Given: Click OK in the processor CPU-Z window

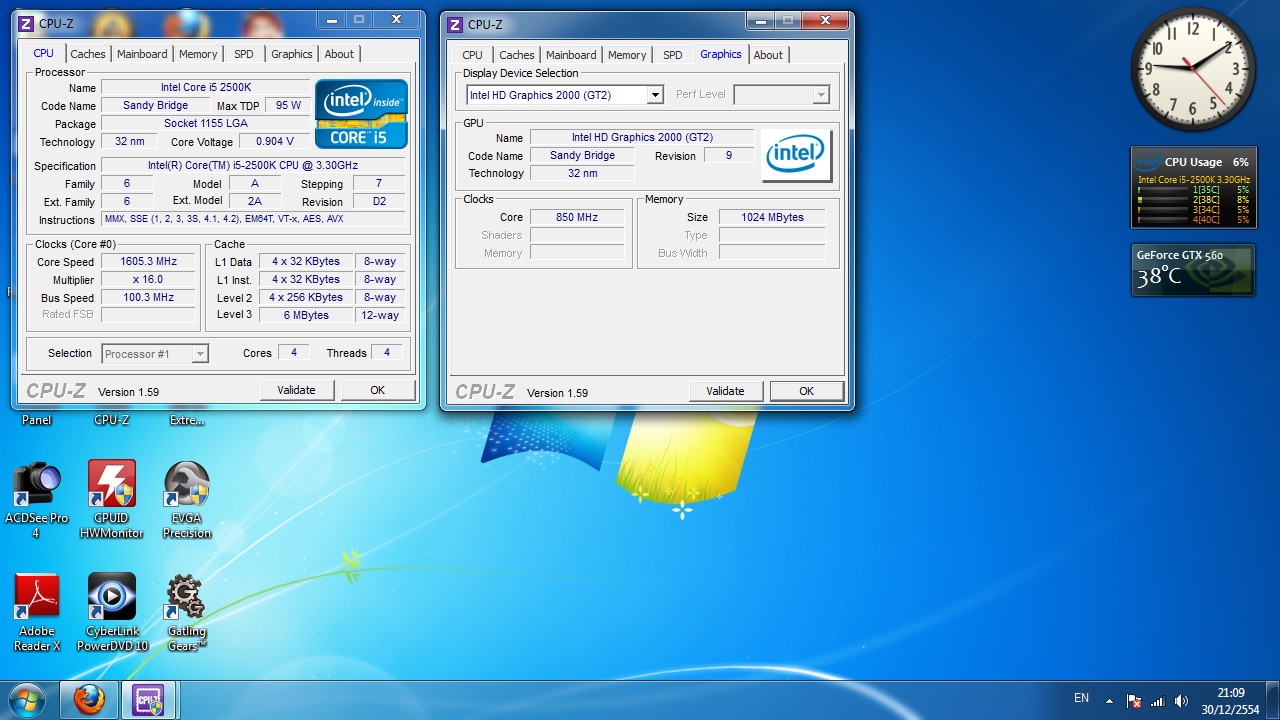Looking at the screenshot, I should (x=377, y=390).
